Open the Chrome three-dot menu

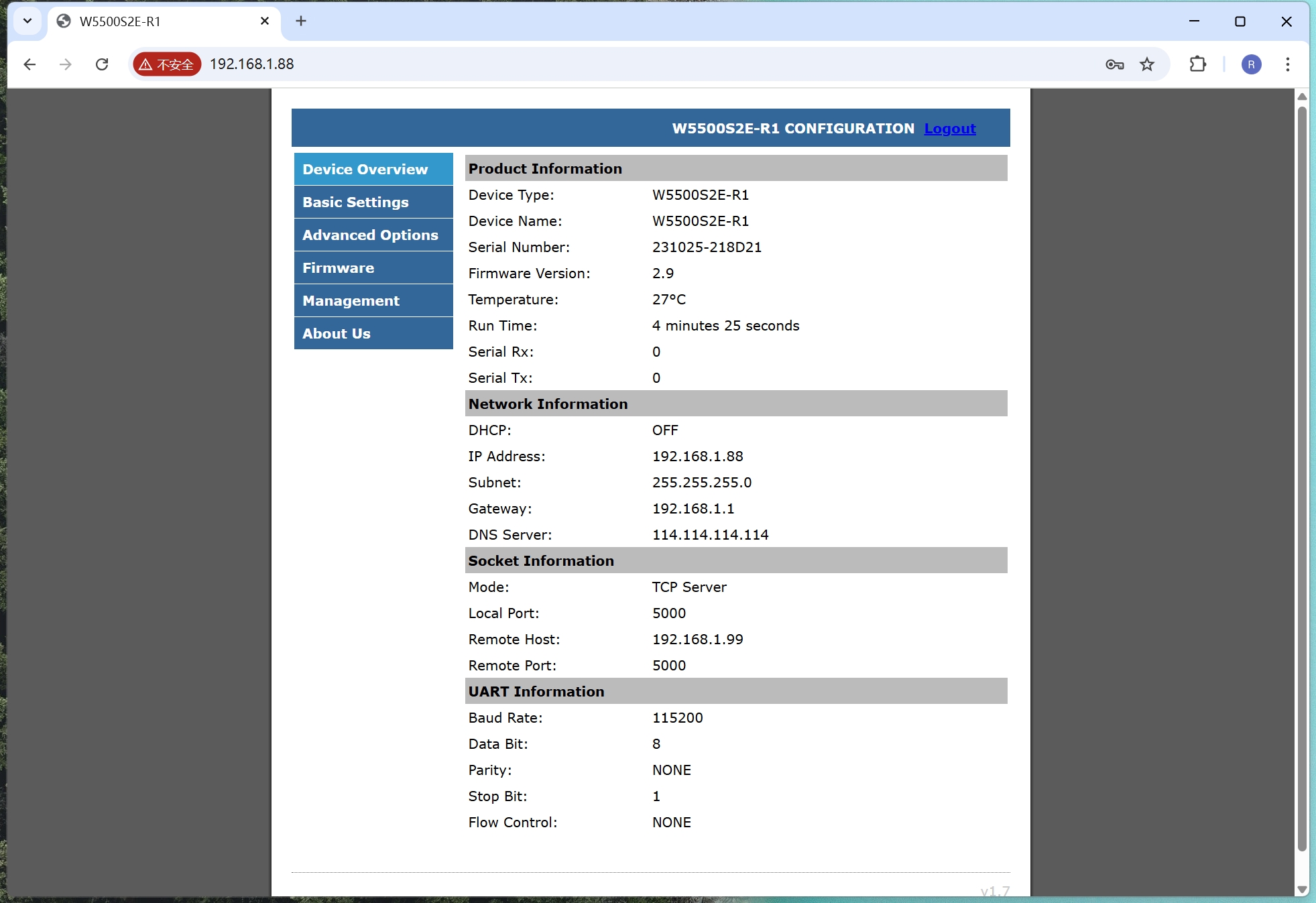tap(1287, 64)
